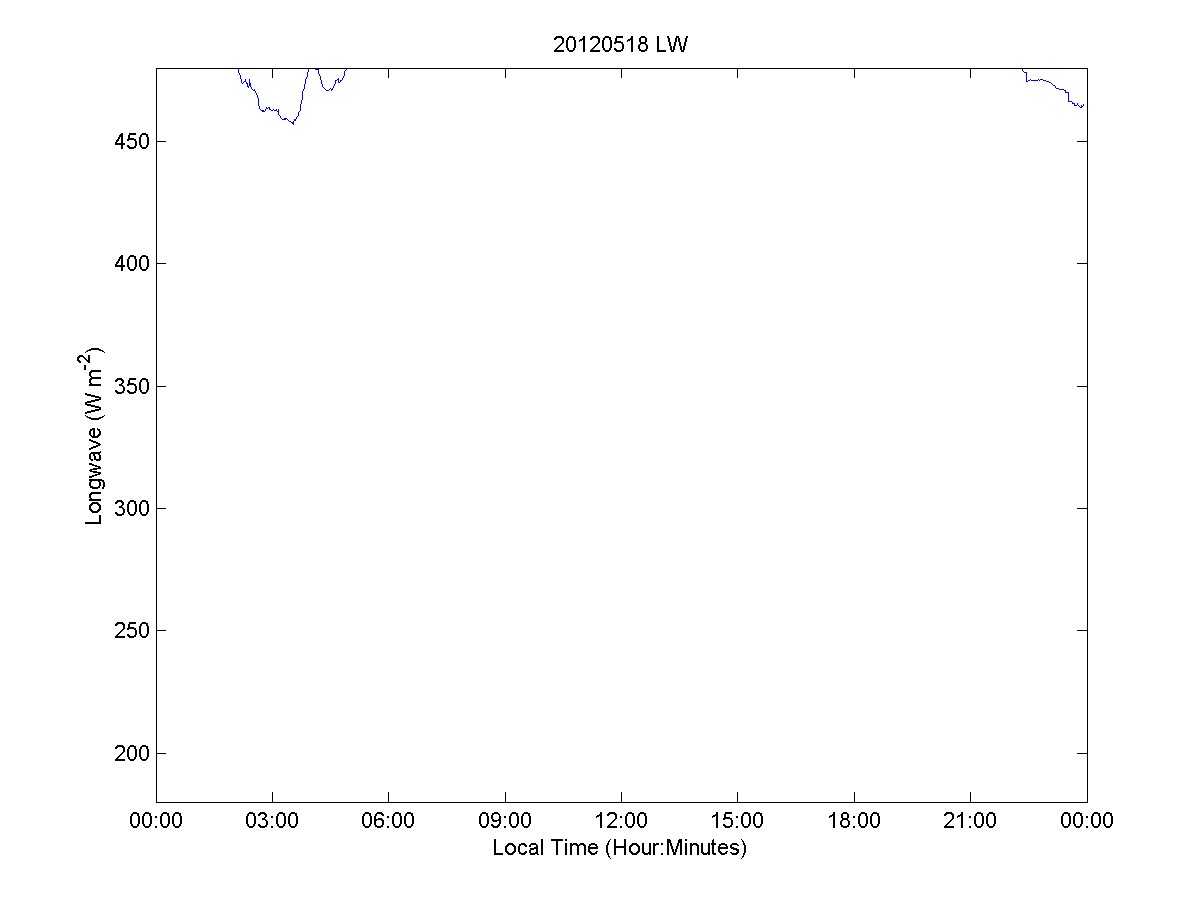Select the Local Time (Hour:Minutes) axis label
Viewport: 1201px width, 901px height.
tap(620, 848)
